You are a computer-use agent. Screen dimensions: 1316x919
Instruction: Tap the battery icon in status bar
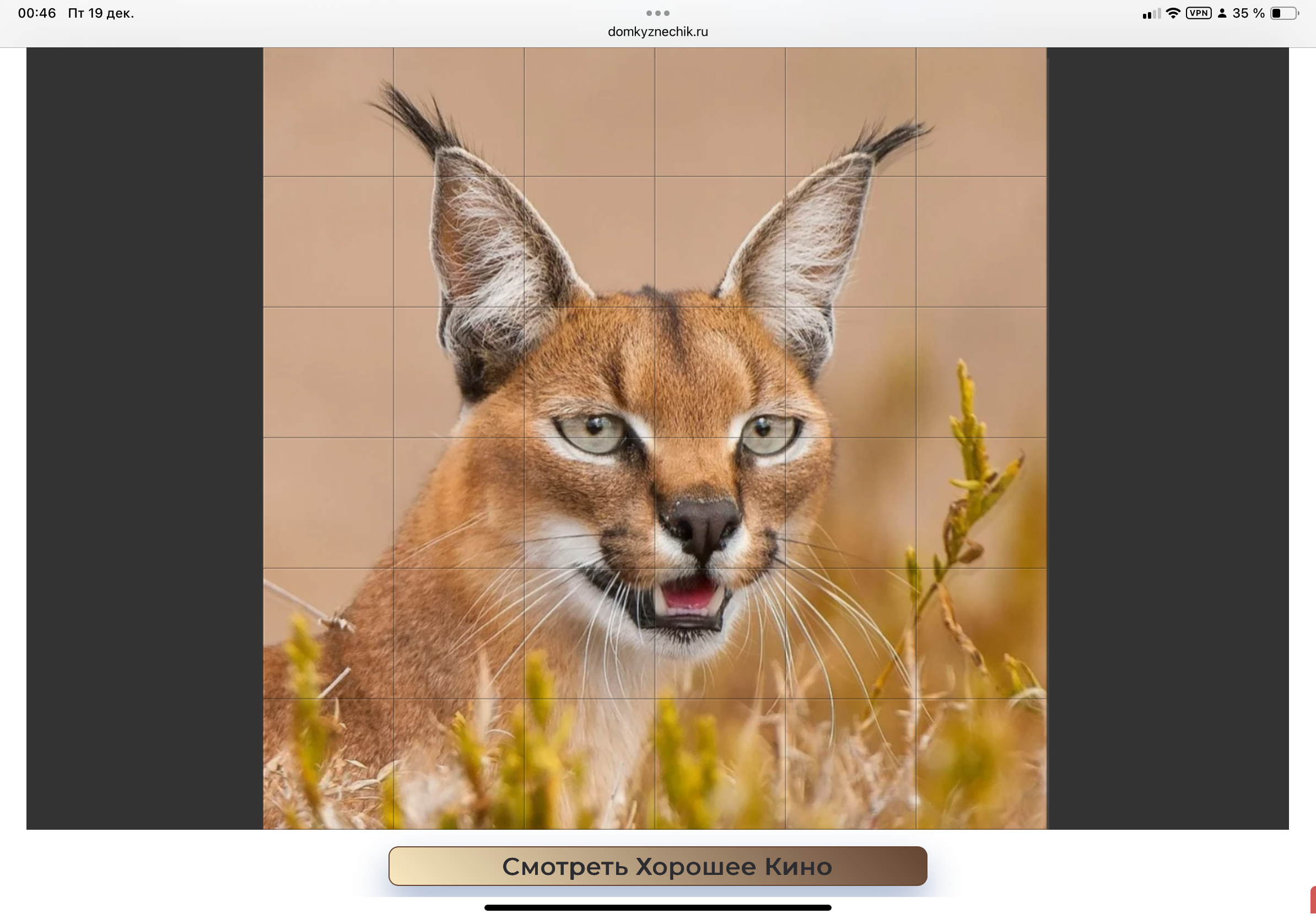pos(1284,13)
